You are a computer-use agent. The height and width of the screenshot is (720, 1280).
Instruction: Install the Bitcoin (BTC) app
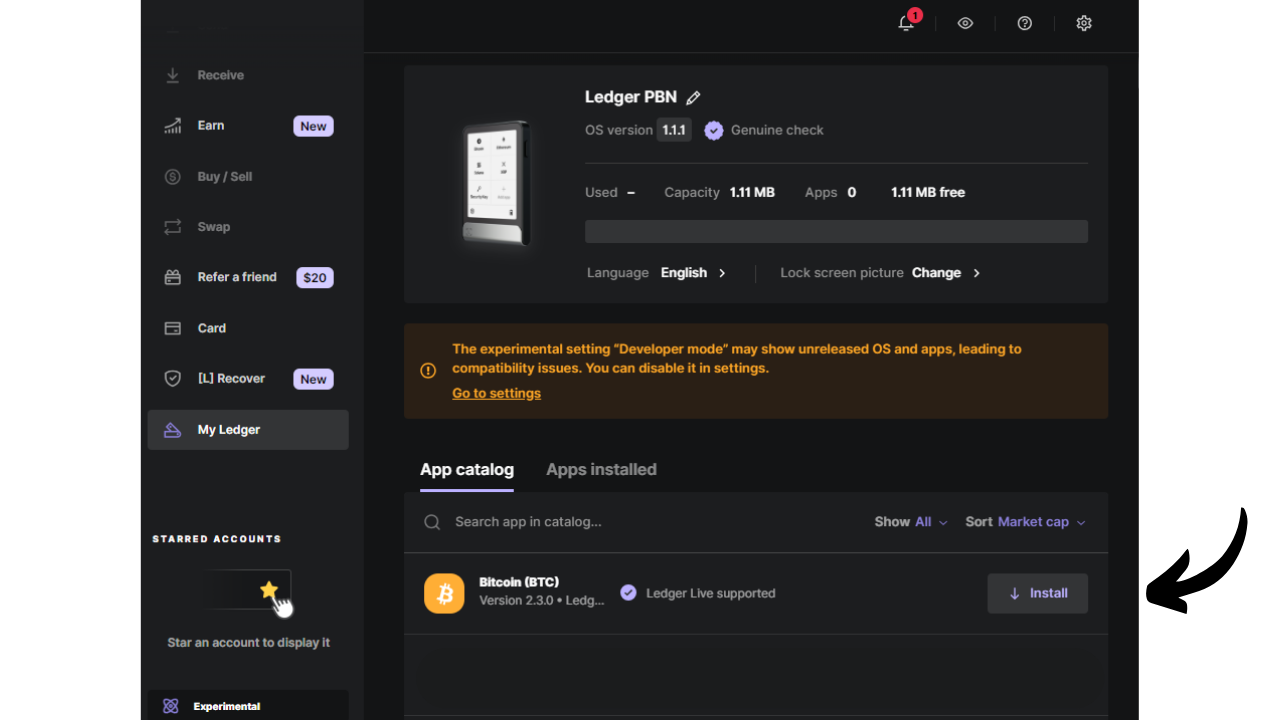[x=1037, y=593]
